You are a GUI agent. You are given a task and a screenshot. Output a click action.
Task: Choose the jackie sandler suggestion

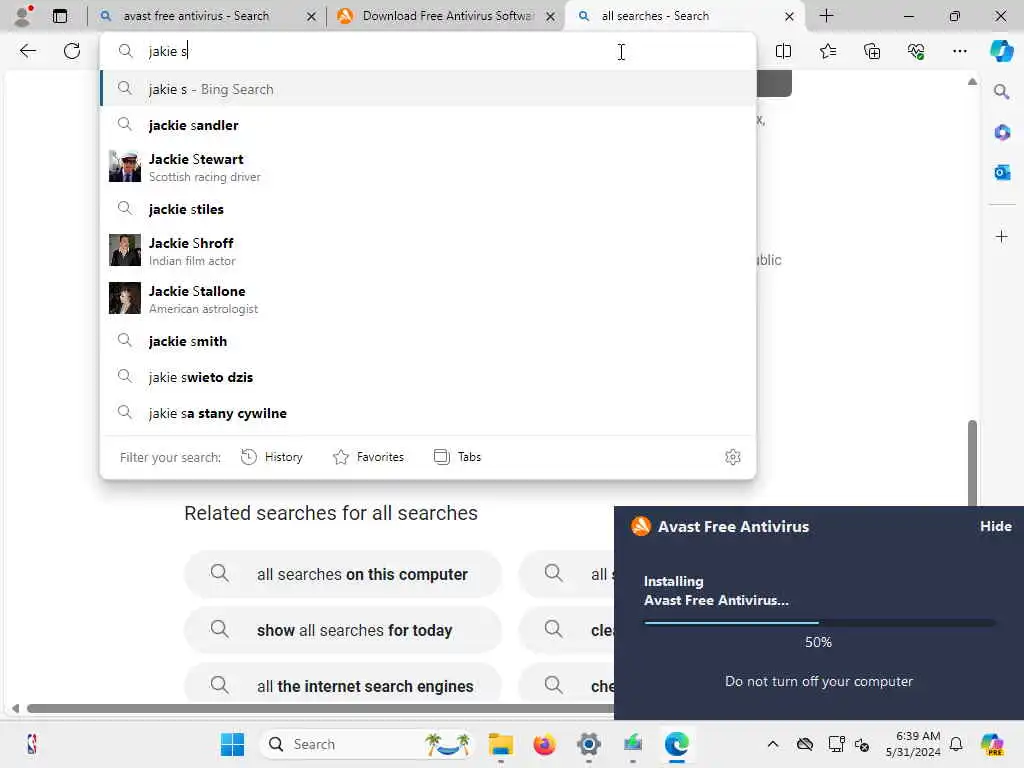[428, 125]
